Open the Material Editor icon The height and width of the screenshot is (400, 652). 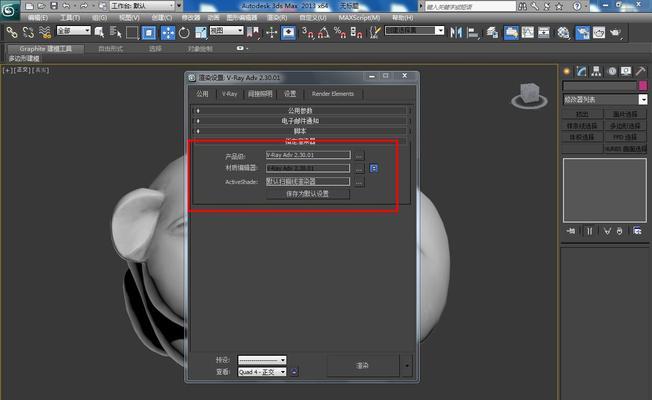pyautogui.click(x=563, y=32)
